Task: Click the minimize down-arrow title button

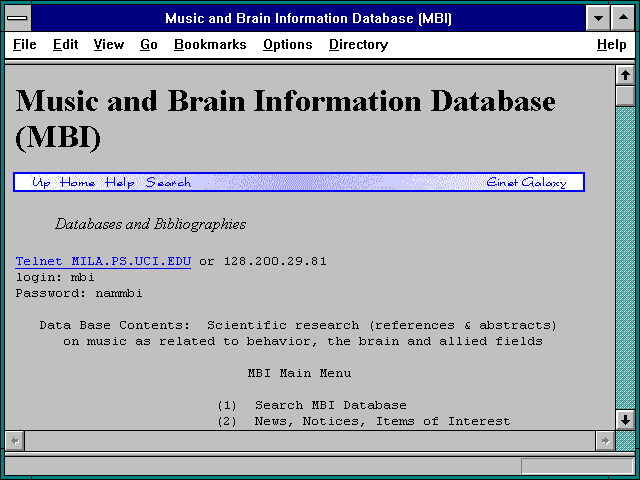Action: pyautogui.click(x=598, y=18)
